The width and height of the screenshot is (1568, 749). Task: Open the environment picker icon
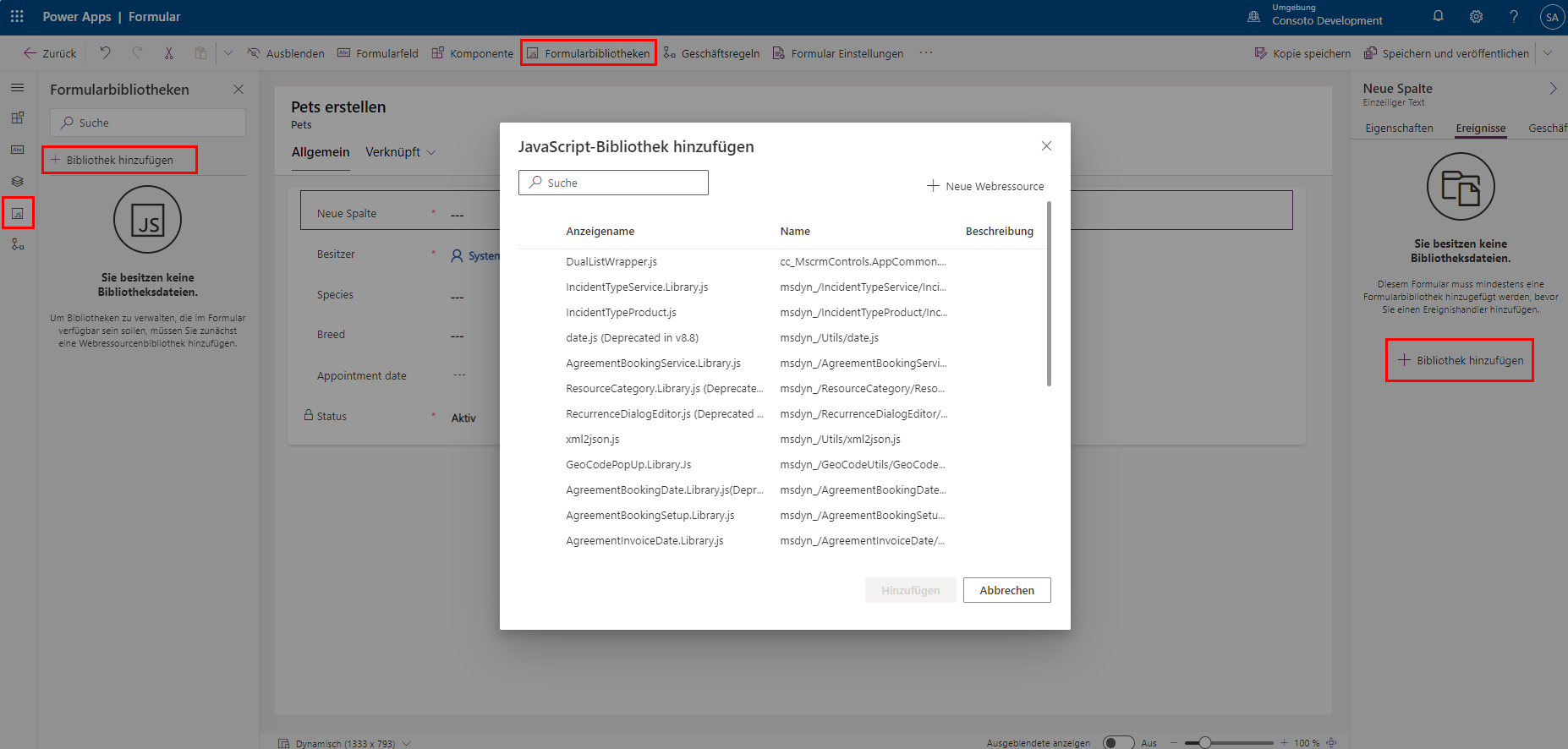[1254, 16]
